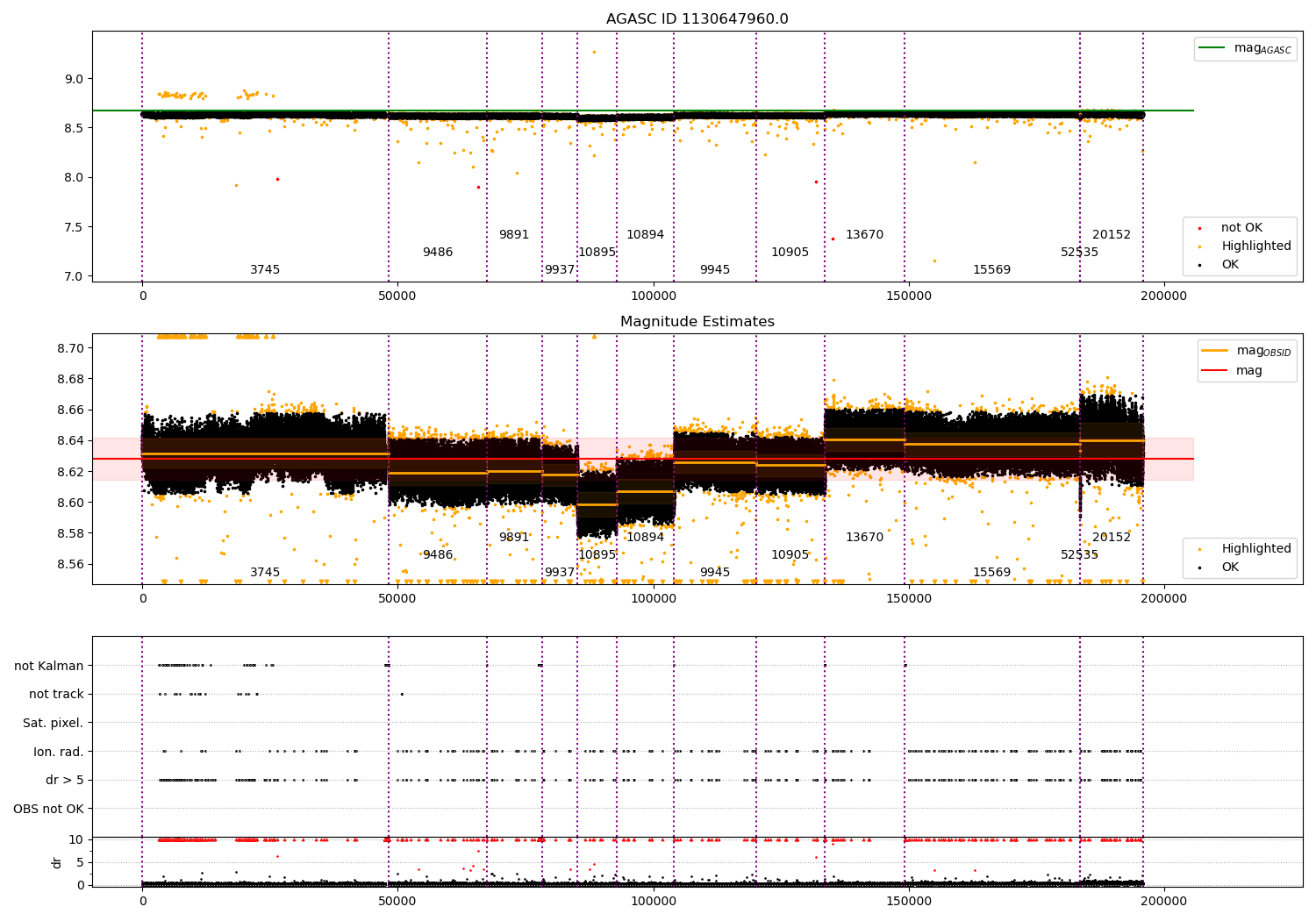Click red not-OK point left of 13670 label

click(x=833, y=239)
